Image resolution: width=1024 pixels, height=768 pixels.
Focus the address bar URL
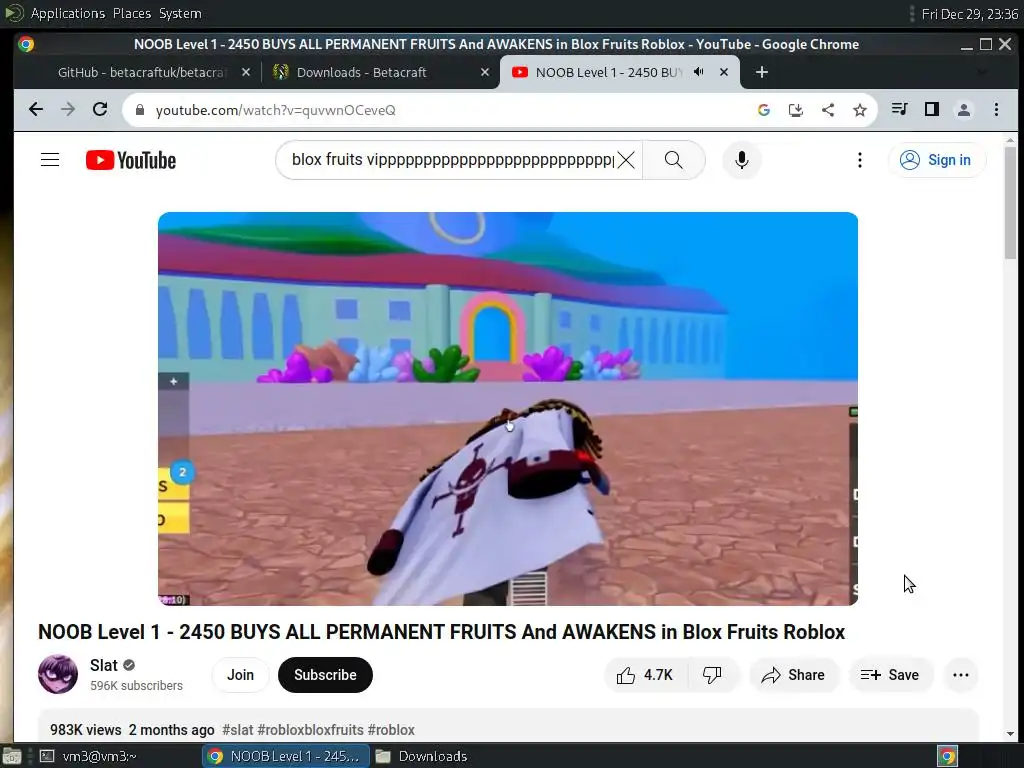click(276, 110)
